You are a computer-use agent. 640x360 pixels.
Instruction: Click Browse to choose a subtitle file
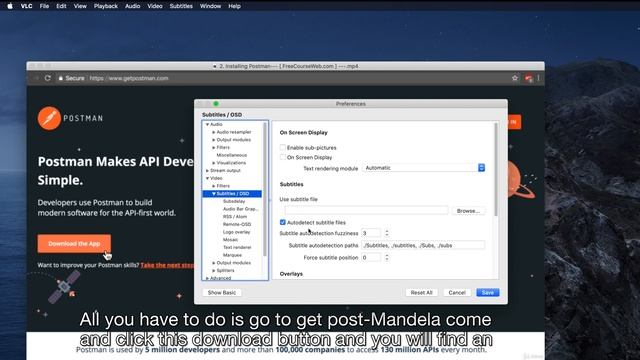[x=468, y=211]
